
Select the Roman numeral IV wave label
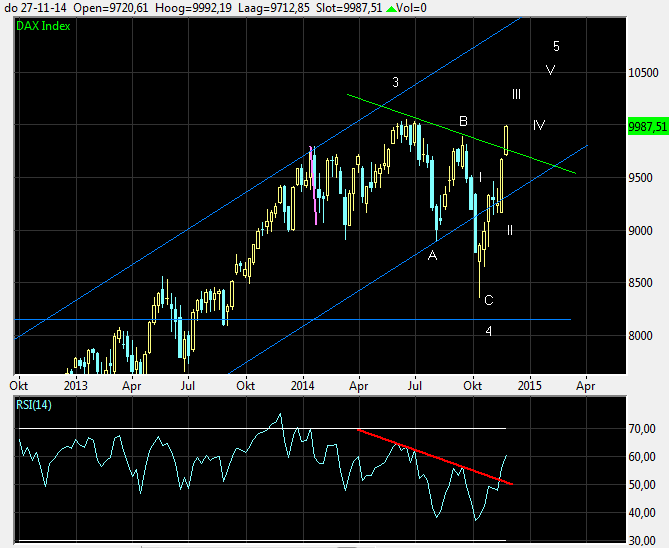[x=539, y=125]
